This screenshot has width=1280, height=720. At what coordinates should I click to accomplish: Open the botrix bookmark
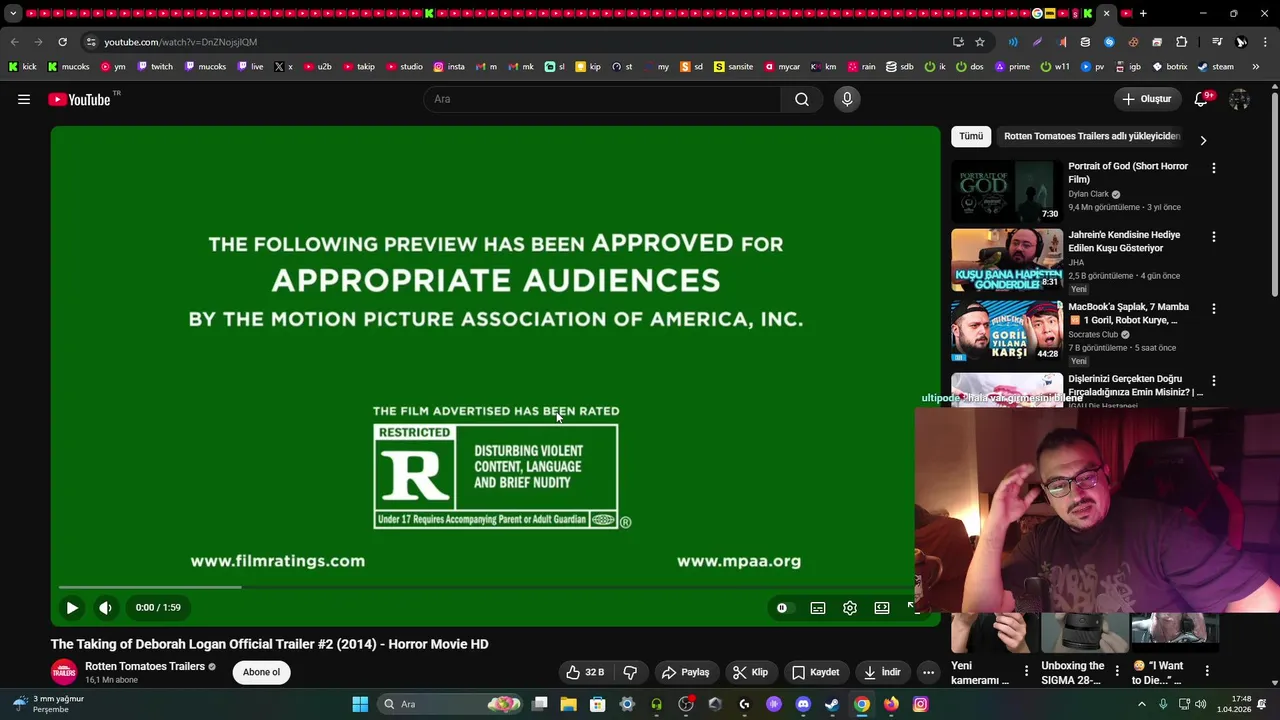[1170, 67]
